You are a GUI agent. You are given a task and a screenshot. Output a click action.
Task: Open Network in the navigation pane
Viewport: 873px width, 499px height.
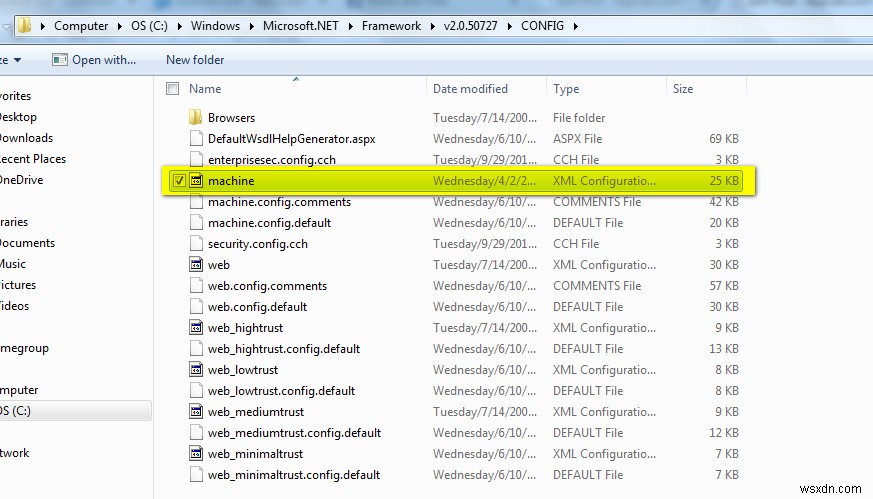coord(14,453)
